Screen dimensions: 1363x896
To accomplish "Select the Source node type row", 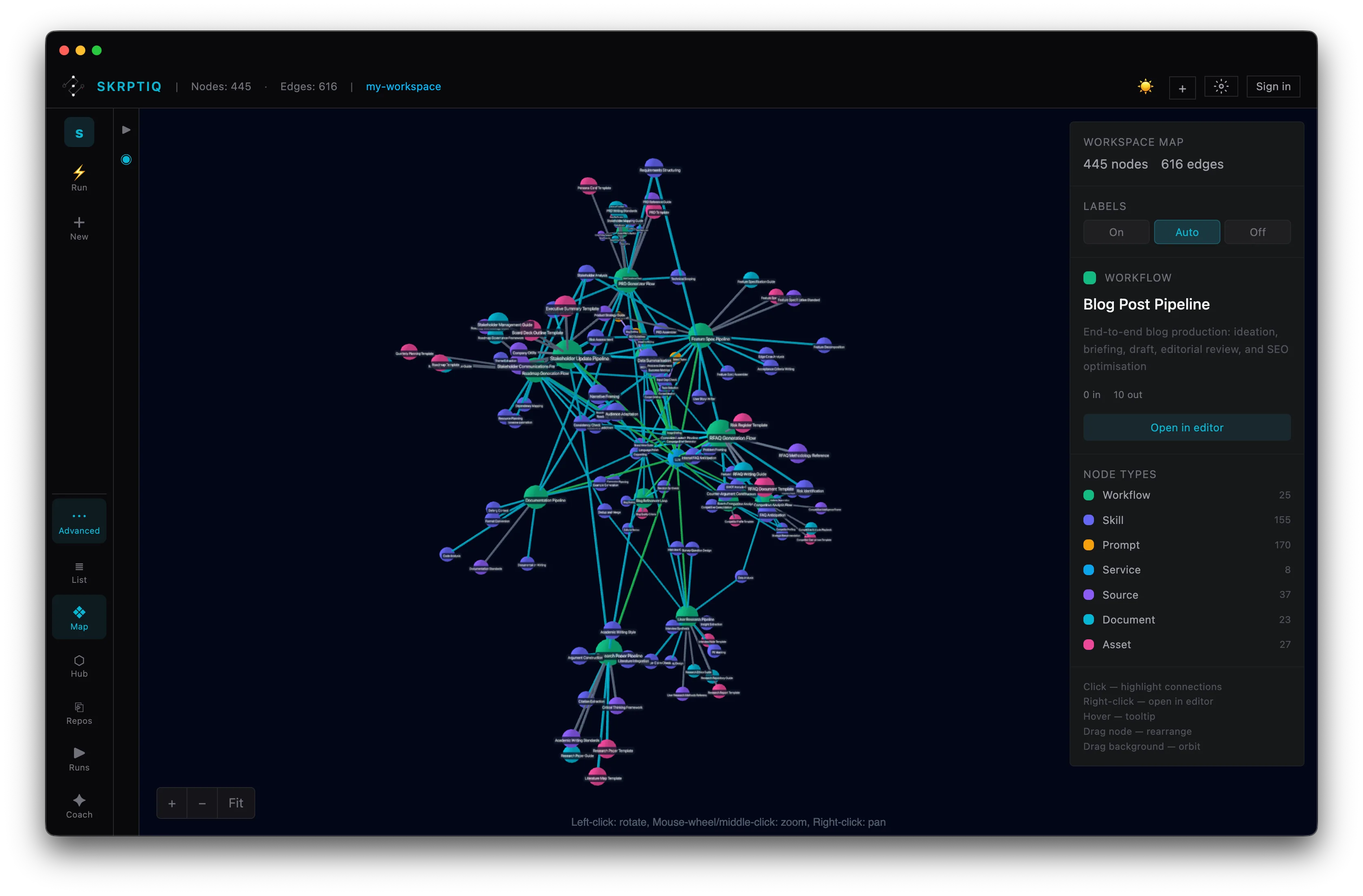I will click(1187, 595).
